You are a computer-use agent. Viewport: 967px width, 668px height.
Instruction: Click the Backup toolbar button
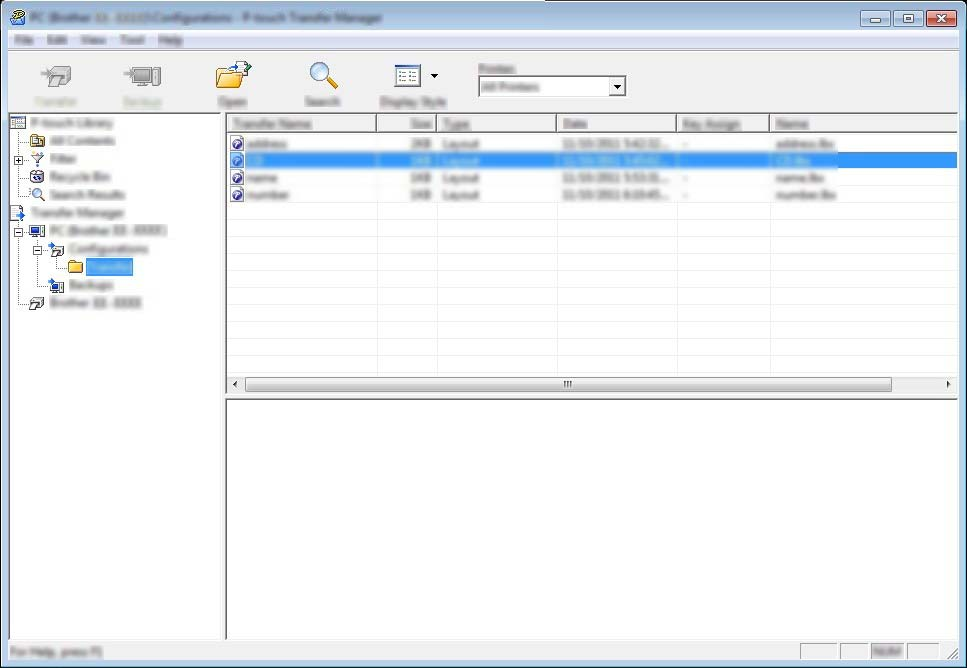tap(142, 85)
